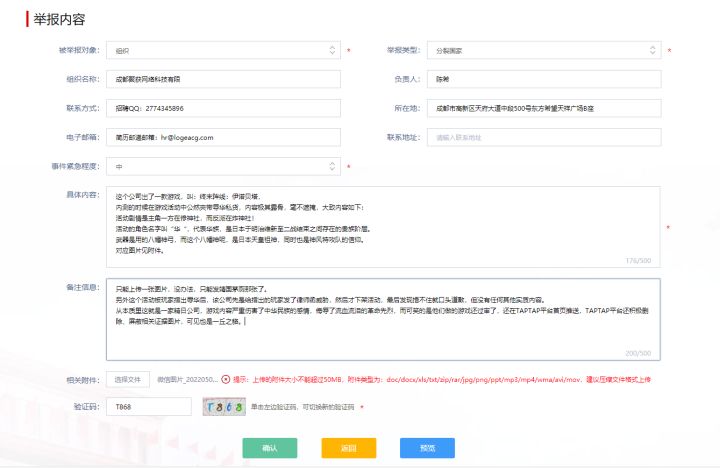
Task: Refresh the captcha image T868
Action: (x=224, y=407)
